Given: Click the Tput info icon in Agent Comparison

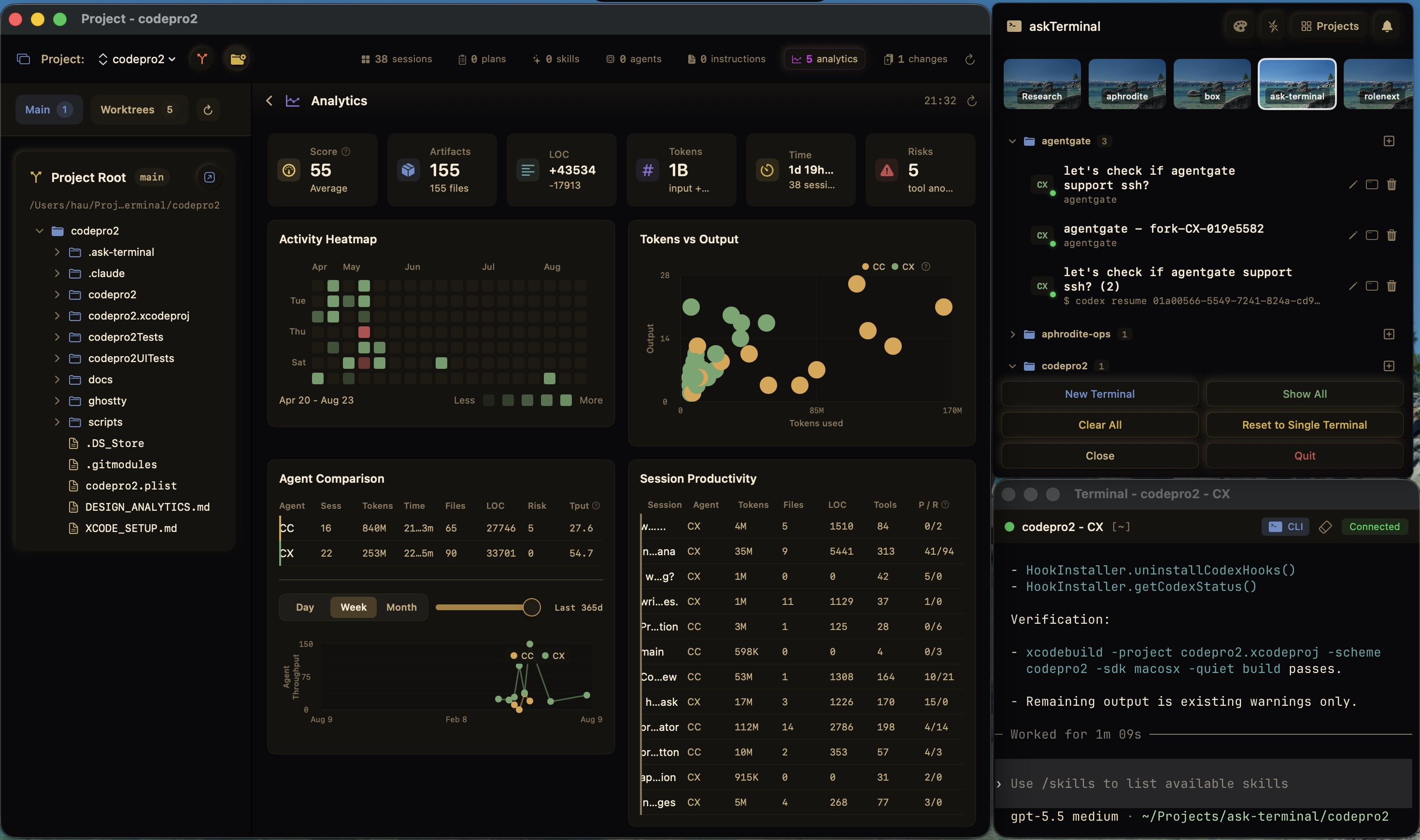Looking at the screenshot, I should tap(596, 505).
